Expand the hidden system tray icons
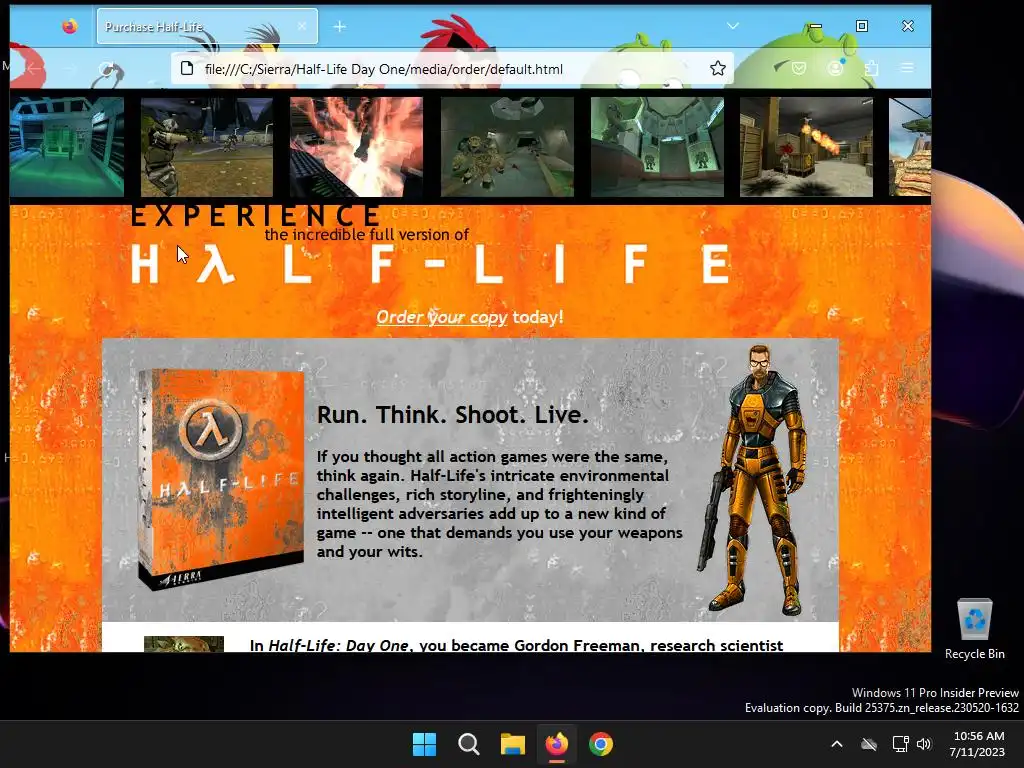This screenshot has height=768, width=1024. (837, 744)
